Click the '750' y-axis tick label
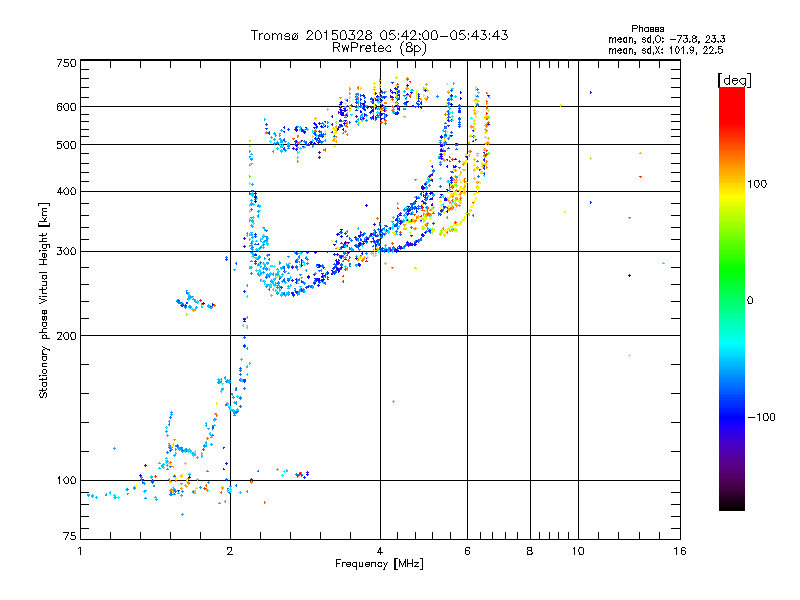This screenshot has width=800, height=600. pos(66,63)
